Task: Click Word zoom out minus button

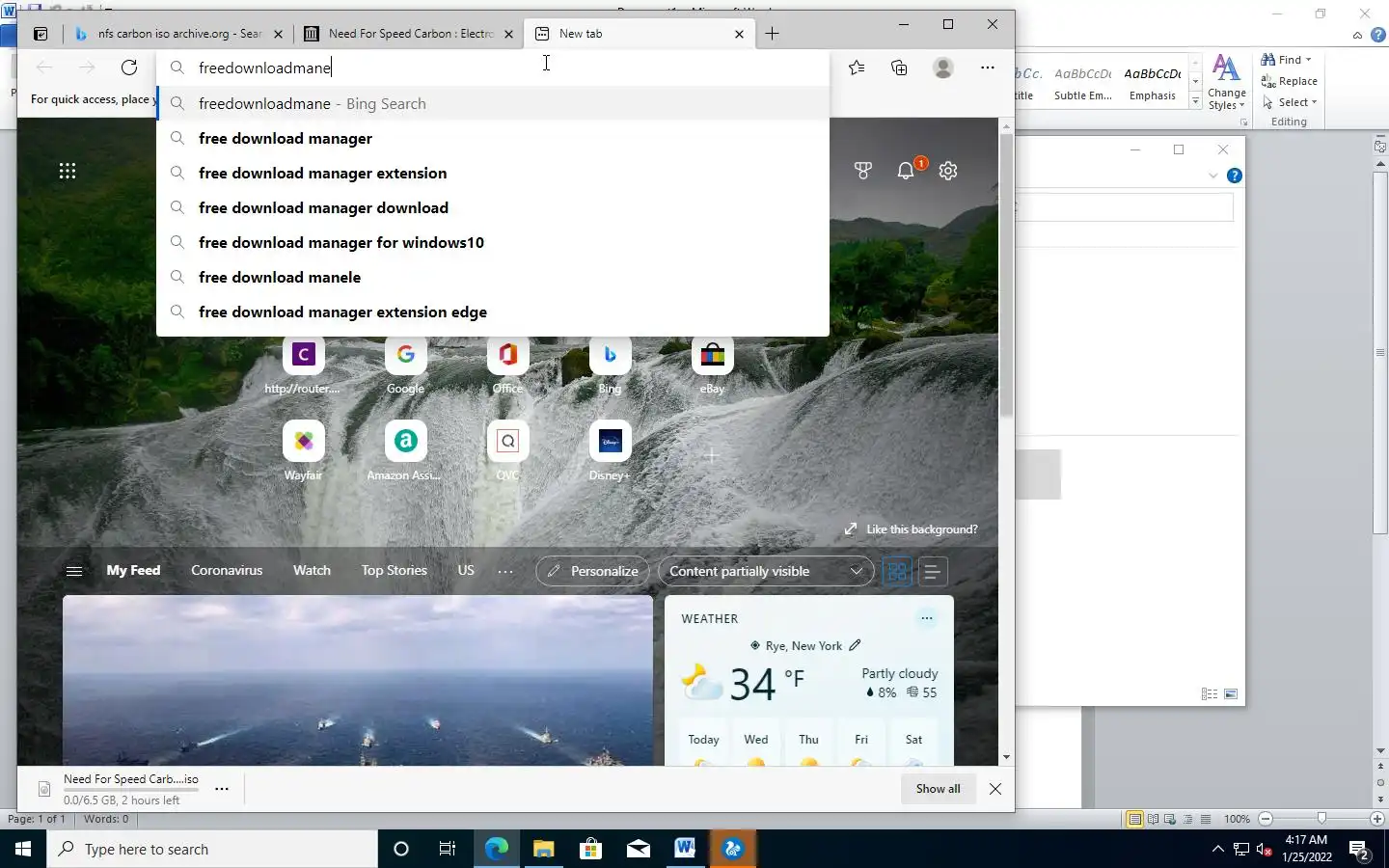Action: tap(1266, 819)
